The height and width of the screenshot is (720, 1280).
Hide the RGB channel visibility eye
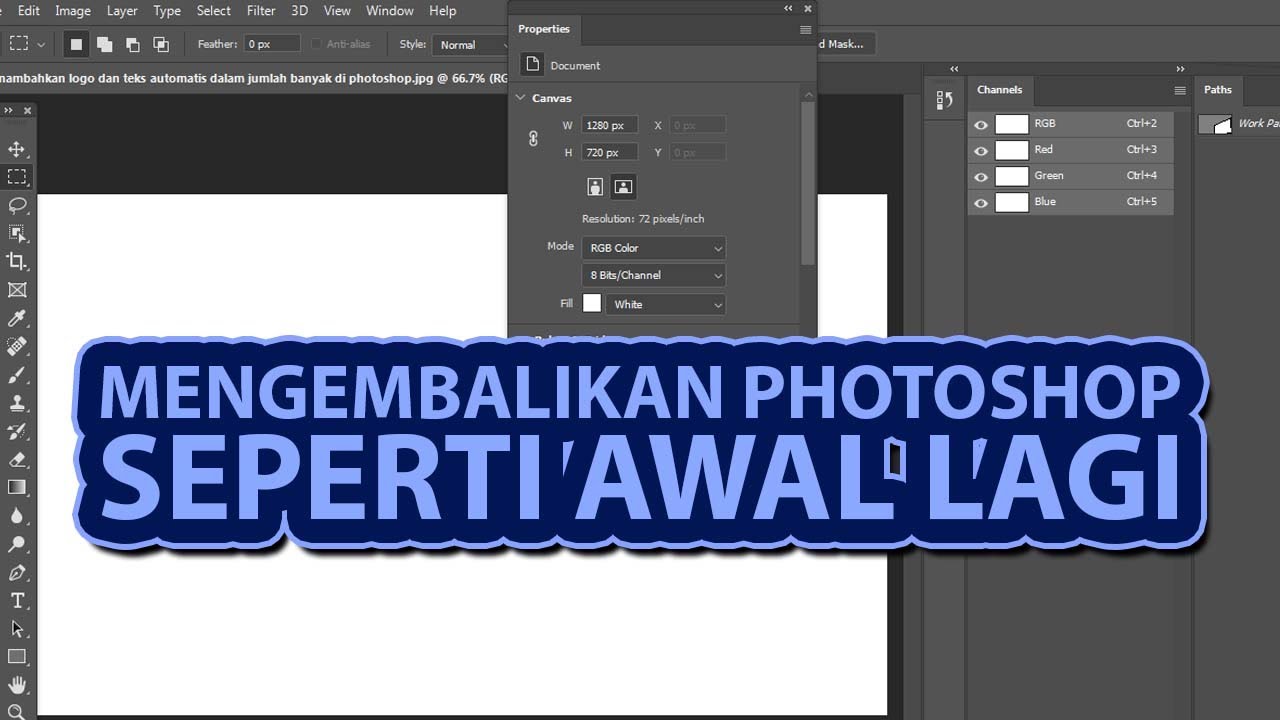pos(981,124)
